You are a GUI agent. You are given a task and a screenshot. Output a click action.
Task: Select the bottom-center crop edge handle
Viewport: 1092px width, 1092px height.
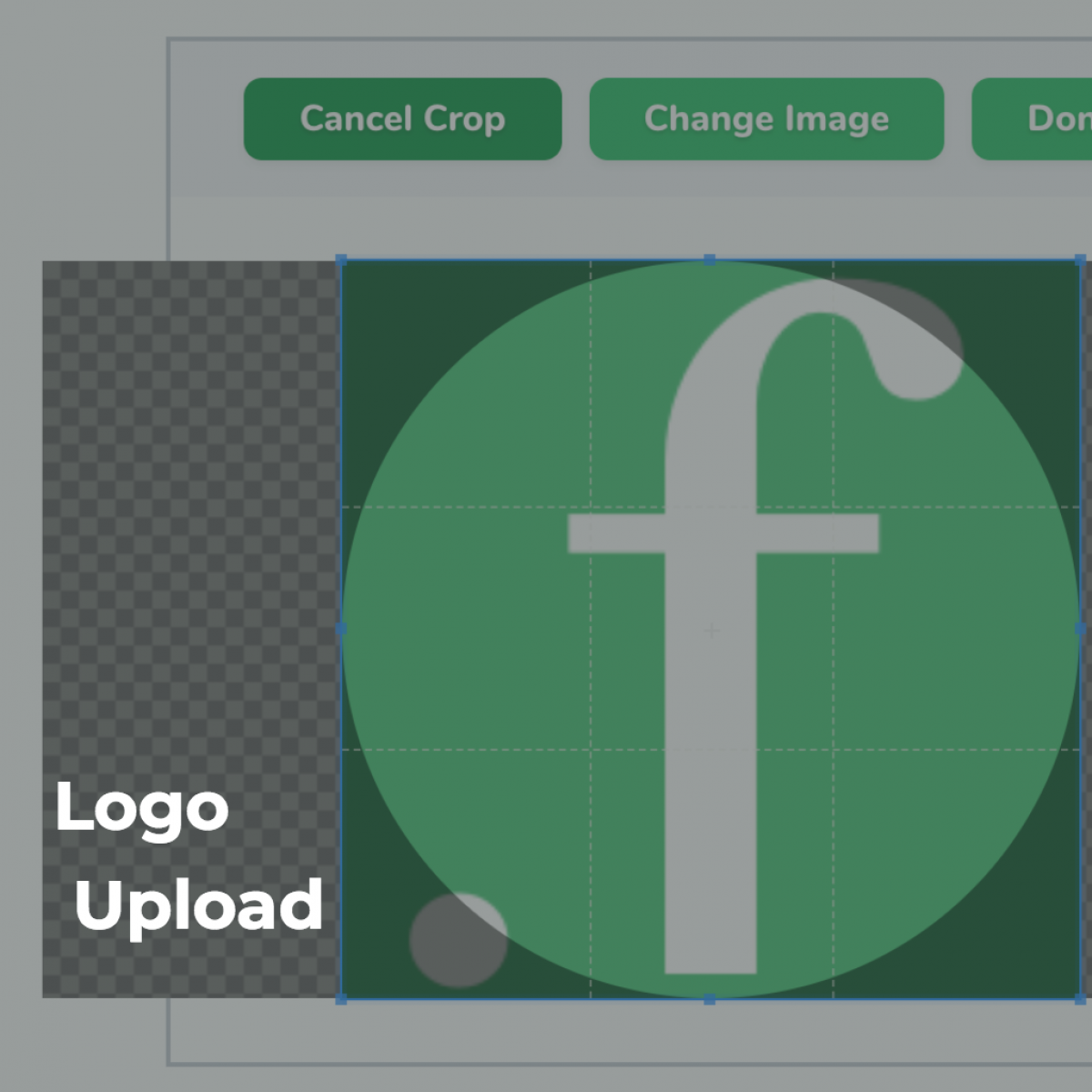tap(710, 999)
